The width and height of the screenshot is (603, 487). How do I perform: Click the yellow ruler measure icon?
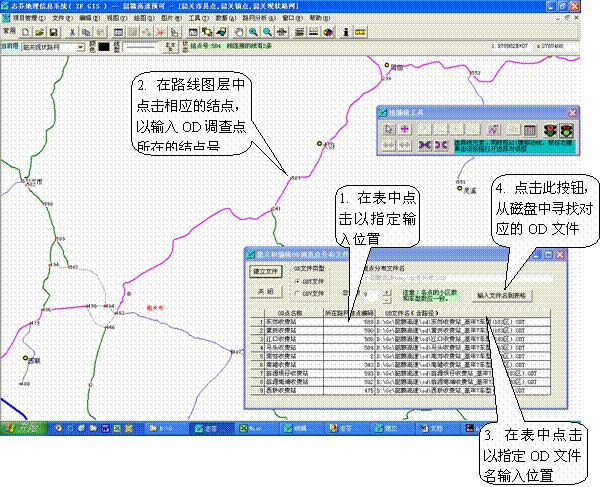coord(360,33)
